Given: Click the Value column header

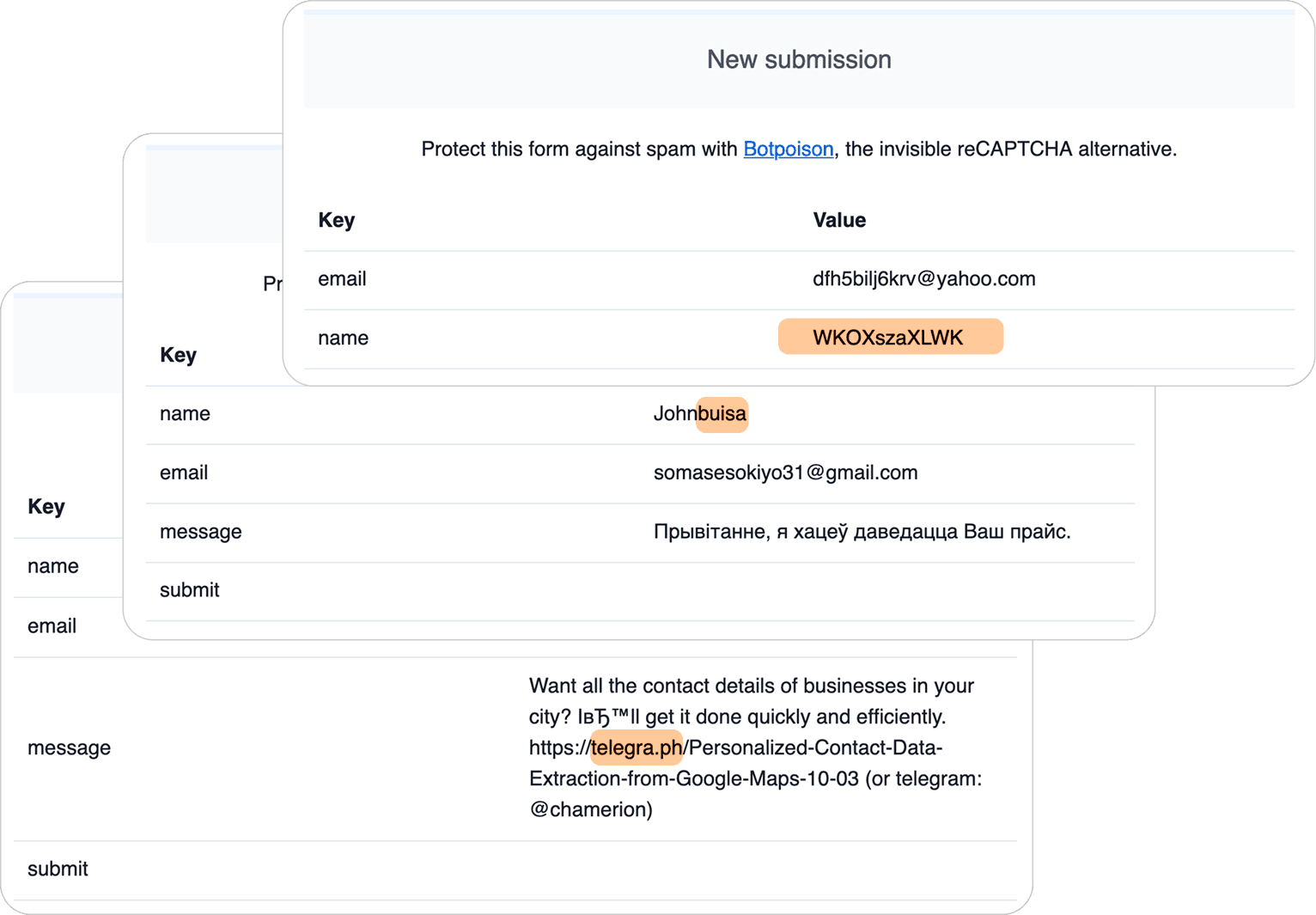Looking at the screenshot, I should click(x=839, y=220).
